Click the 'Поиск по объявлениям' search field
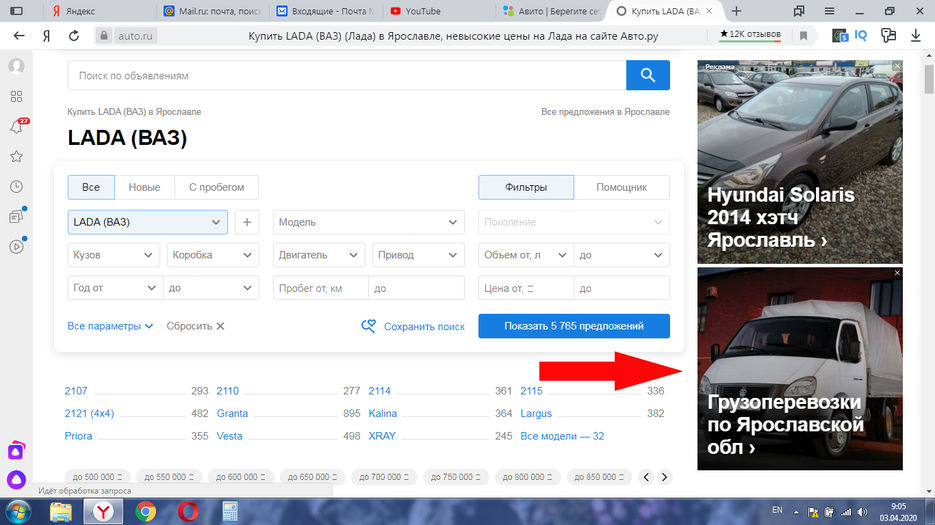The width and height of the screenshot is (935, 525). click(346, 75)
